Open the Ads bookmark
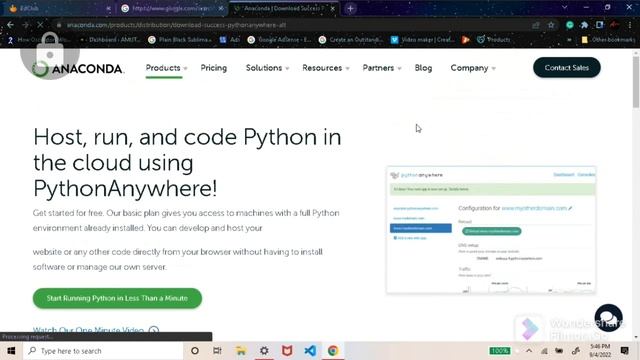This screenshot has height=360, width=640. [x=230, y=40]
